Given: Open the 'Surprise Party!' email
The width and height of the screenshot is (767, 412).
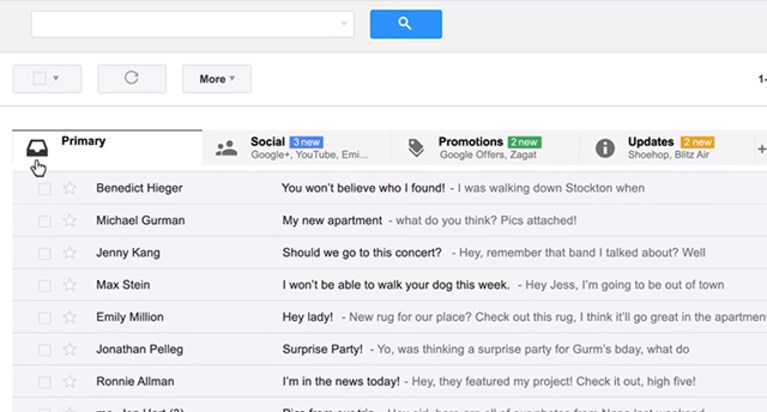Looking at the screenshot, I should 322,349.
